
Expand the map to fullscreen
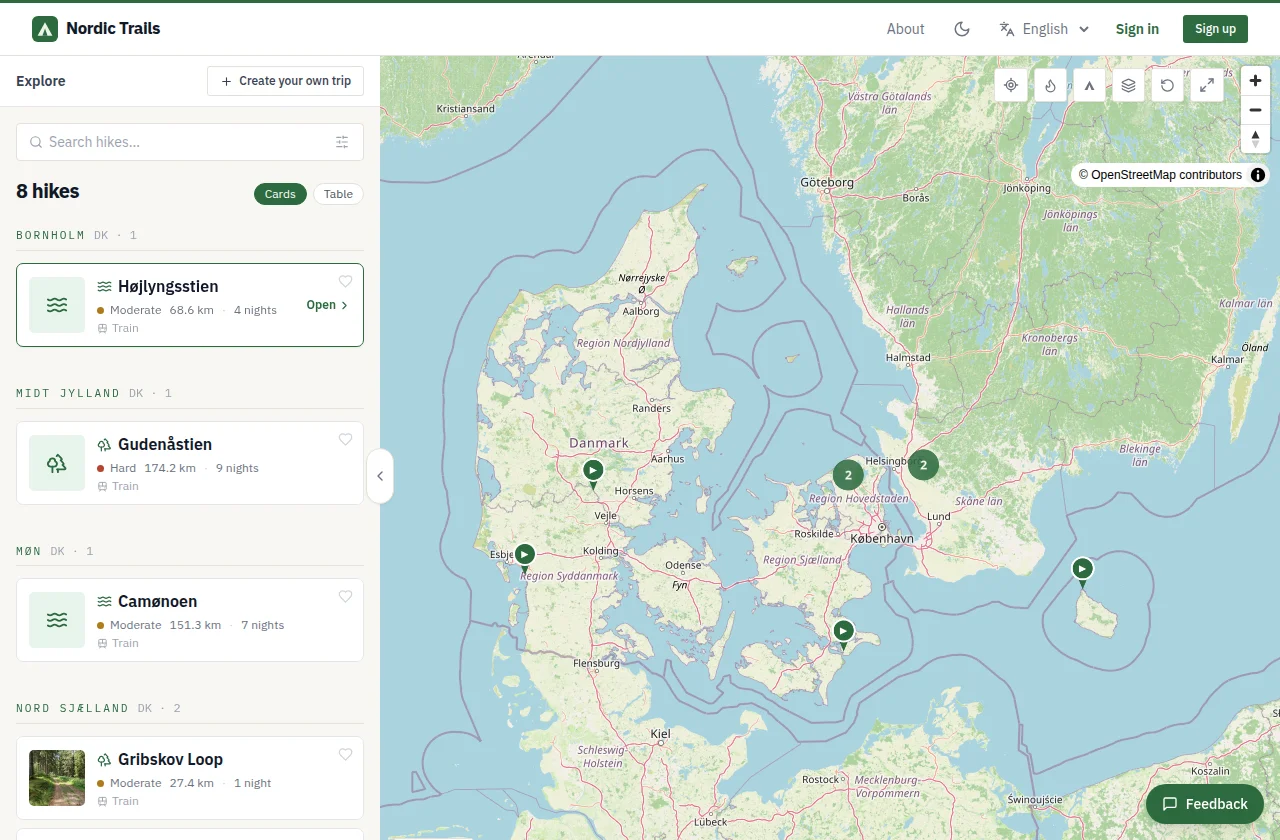pyautogui.click(x=1207, y=85)
